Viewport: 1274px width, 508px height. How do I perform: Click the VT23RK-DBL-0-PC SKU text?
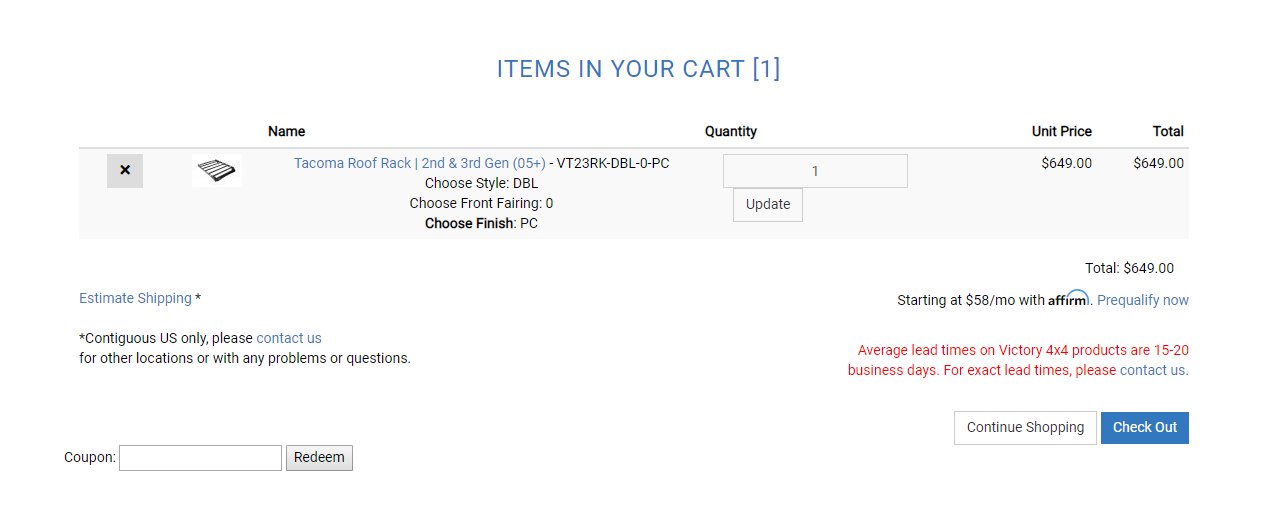[x=613, y=163]
